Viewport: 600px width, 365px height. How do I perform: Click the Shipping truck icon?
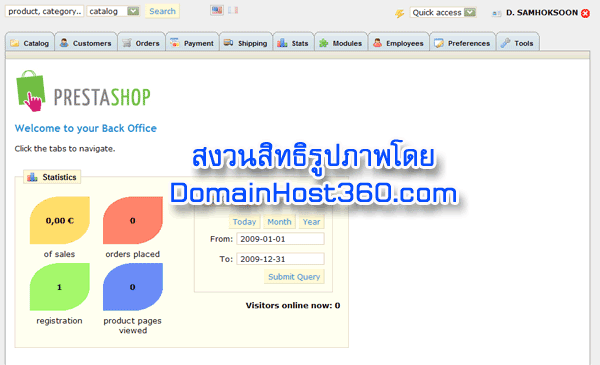point(228,42)
